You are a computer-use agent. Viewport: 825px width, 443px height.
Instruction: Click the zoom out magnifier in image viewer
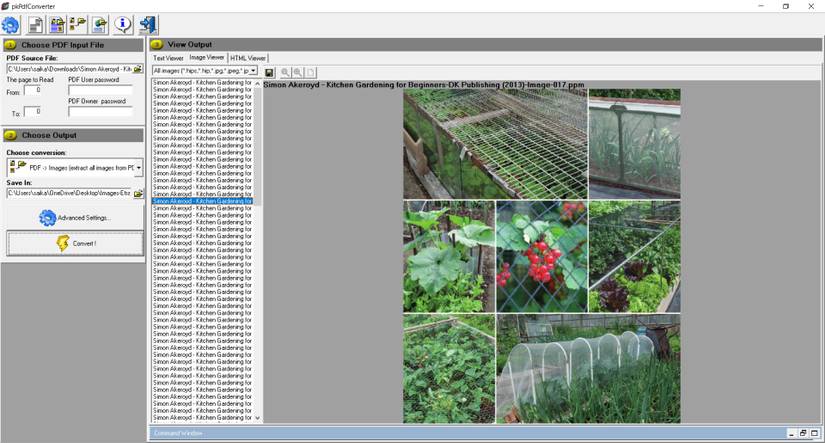click(x=298, y=72)
